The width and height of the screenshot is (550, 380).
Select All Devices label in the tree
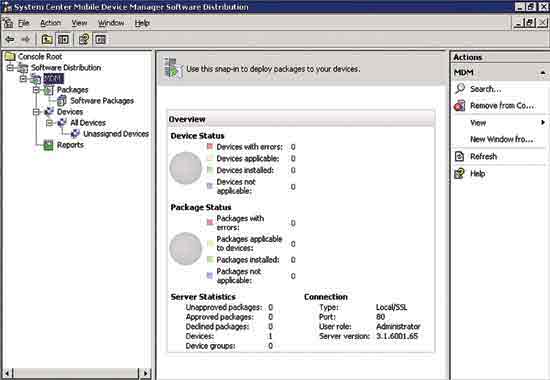coord(88,123)
